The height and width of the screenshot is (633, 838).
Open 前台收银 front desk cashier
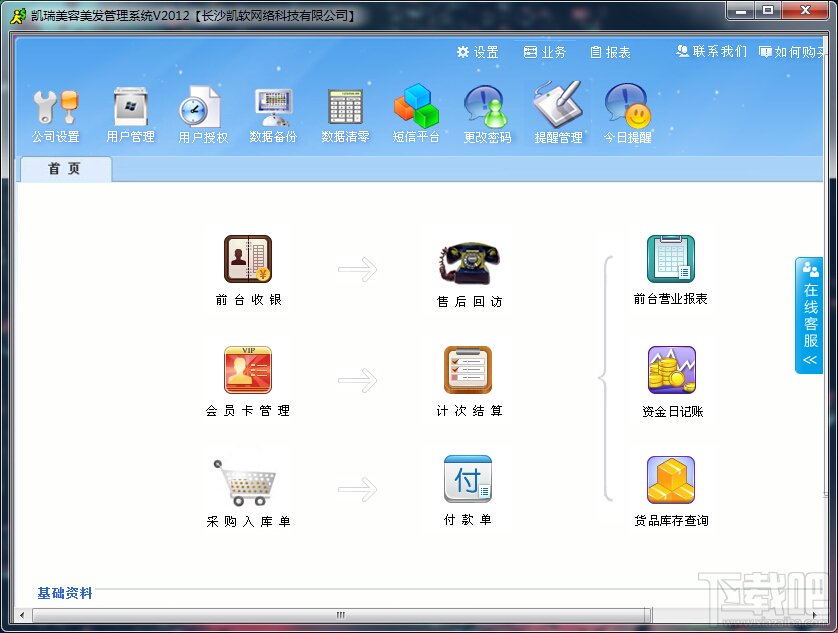[248, 271]
